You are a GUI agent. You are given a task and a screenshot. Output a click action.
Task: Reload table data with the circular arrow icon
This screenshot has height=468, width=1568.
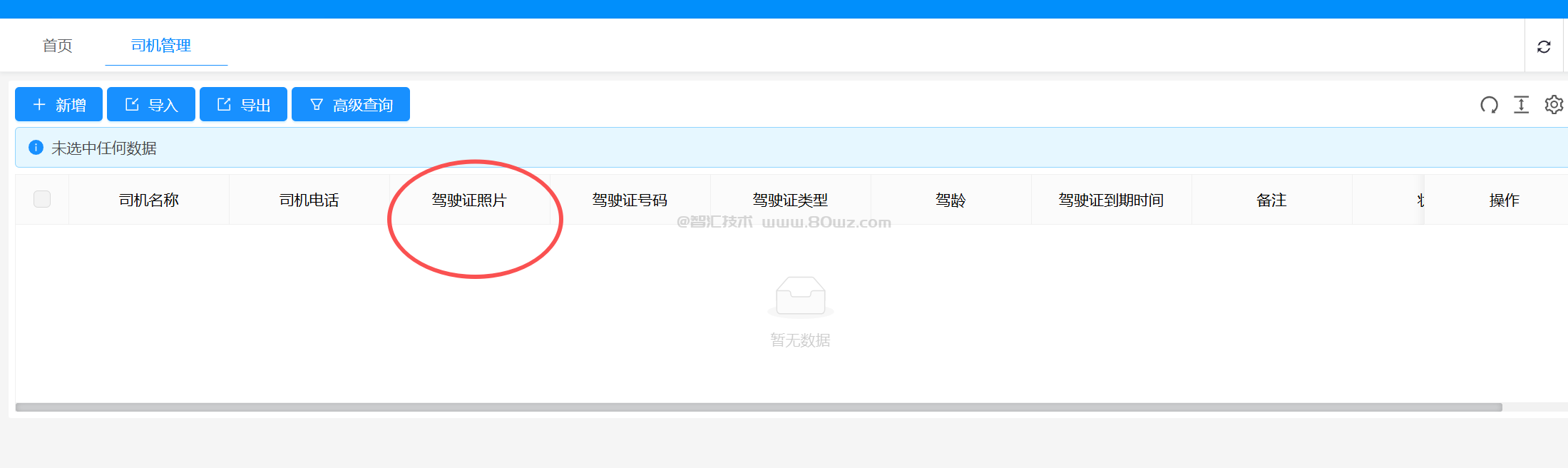pyautogui.click(x=1489, y=105)
